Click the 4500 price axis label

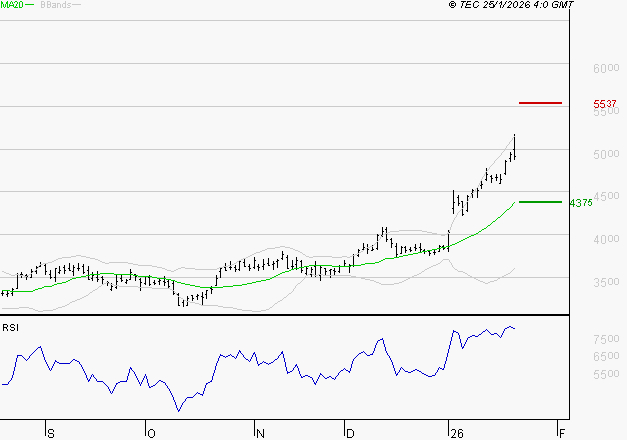tap(606, 196)
